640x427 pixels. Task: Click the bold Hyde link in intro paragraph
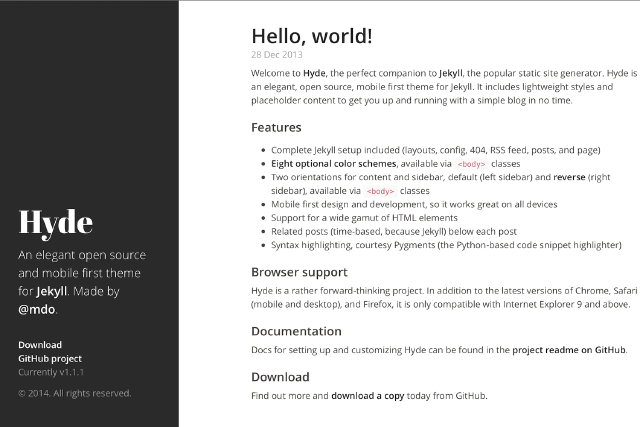tap(315, 74)
